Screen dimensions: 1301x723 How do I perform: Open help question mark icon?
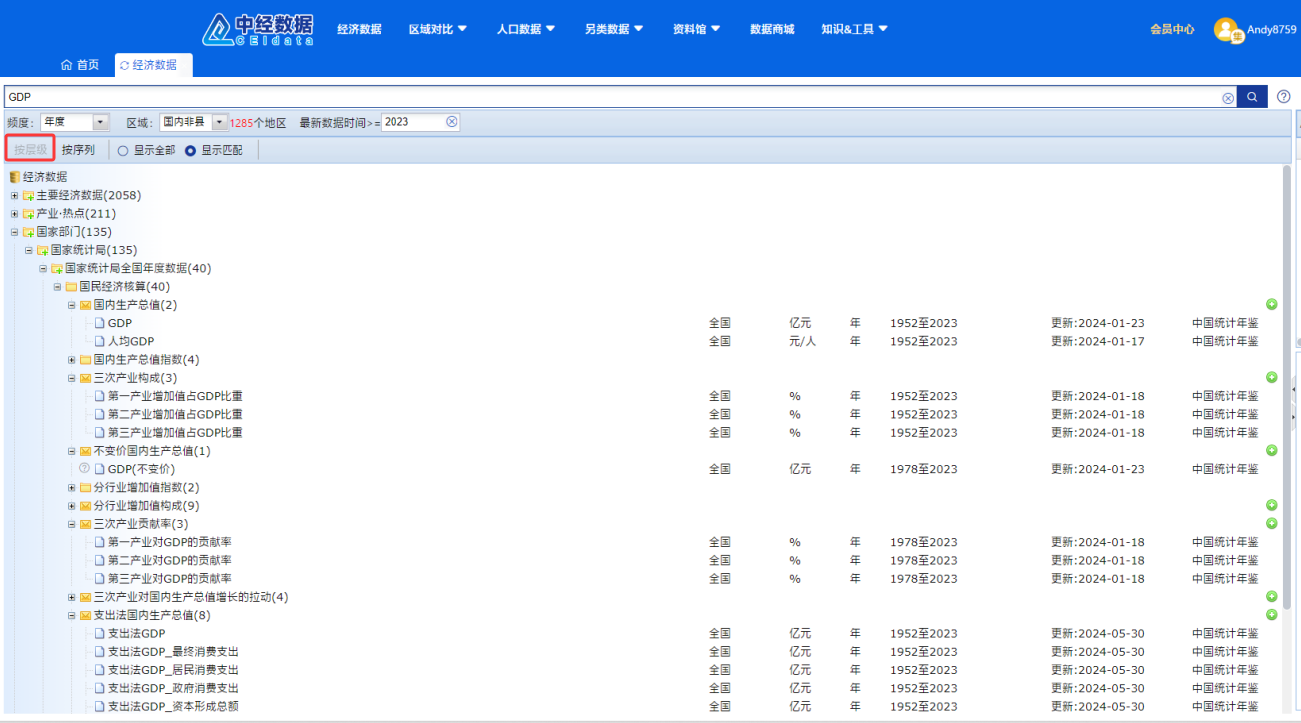point(1283,97)
